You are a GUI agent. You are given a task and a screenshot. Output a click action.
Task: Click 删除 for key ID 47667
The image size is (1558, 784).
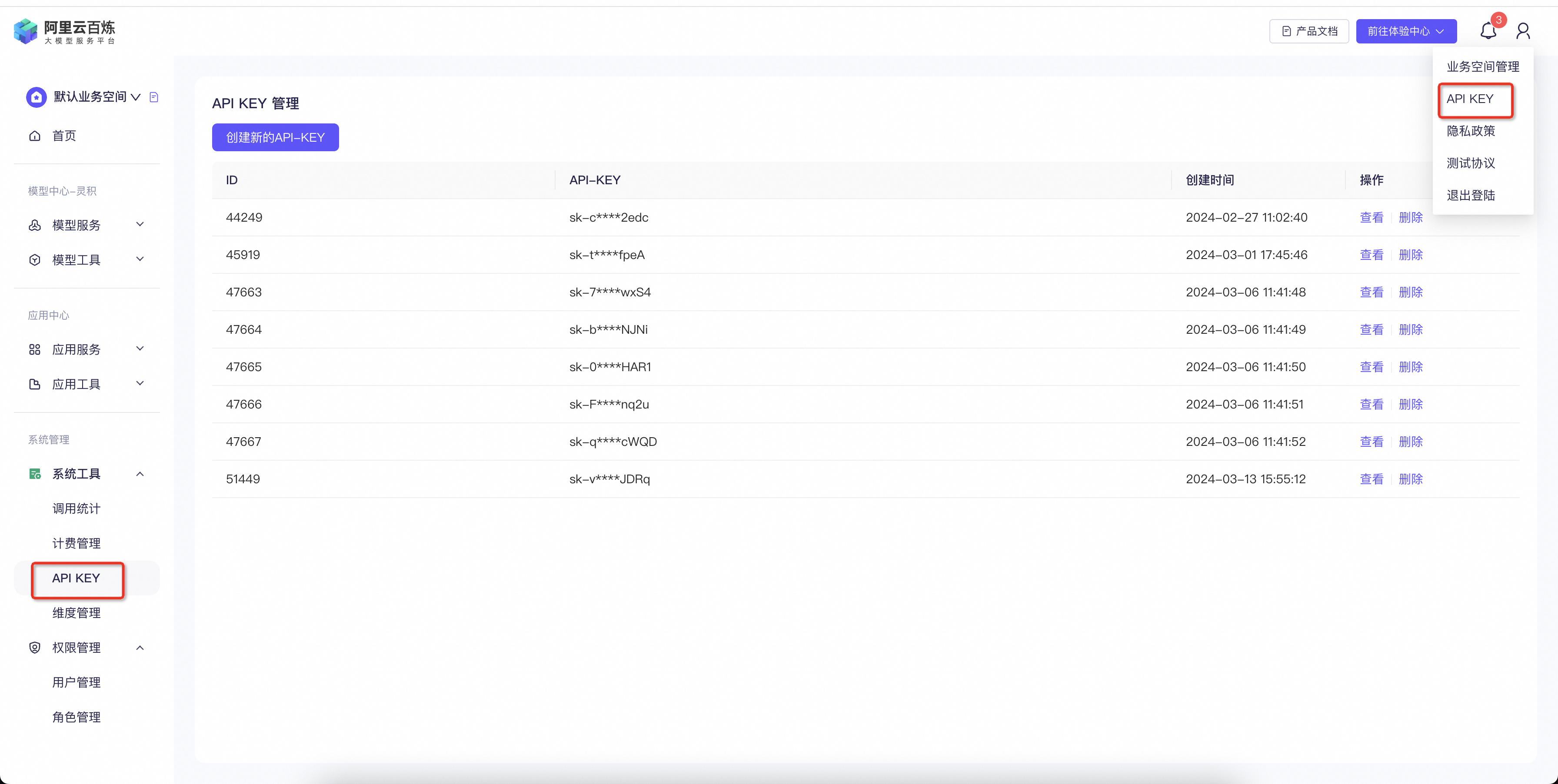1411,441
